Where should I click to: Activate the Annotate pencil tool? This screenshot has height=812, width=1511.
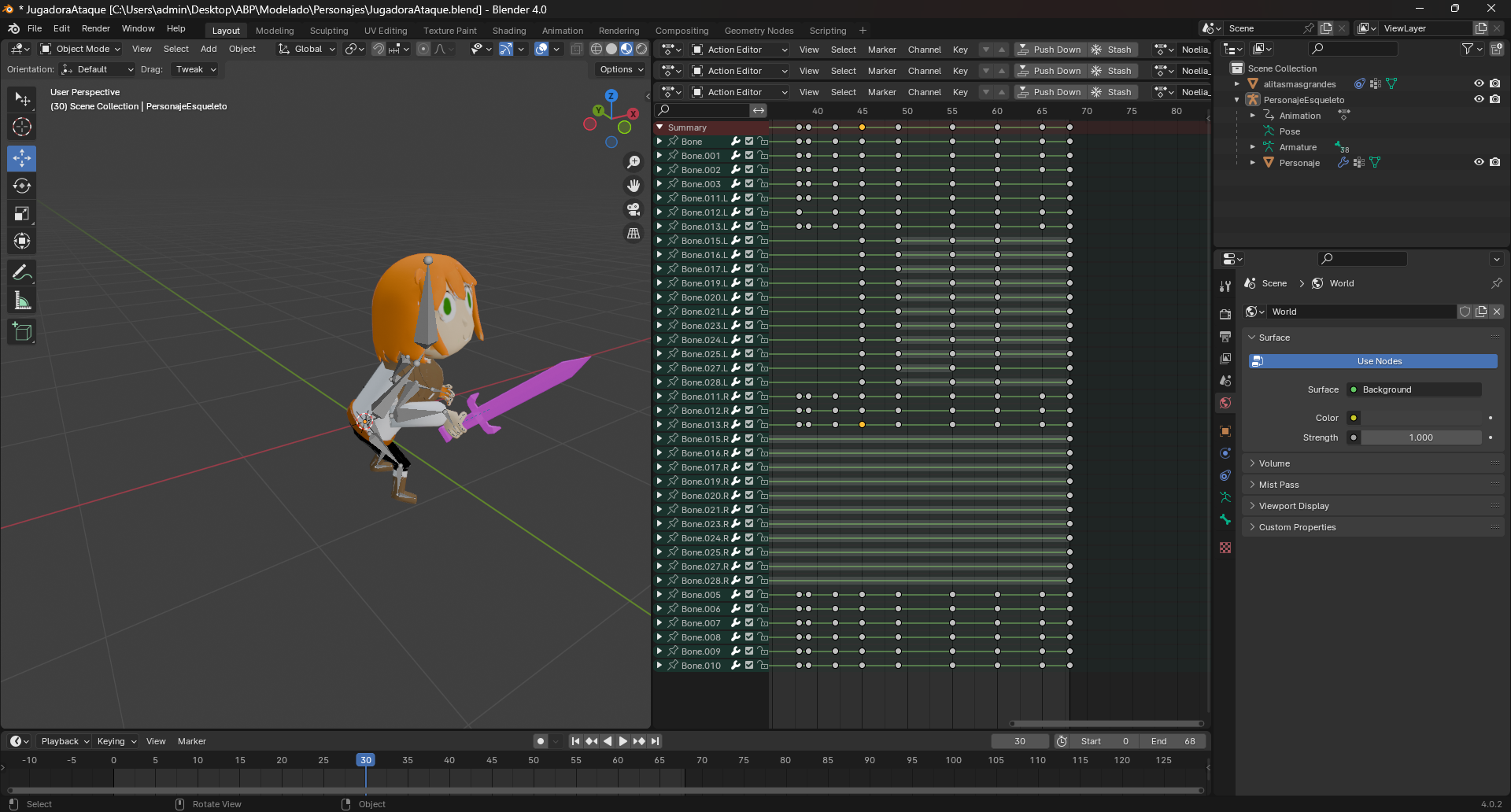click(x=22, y=273)
